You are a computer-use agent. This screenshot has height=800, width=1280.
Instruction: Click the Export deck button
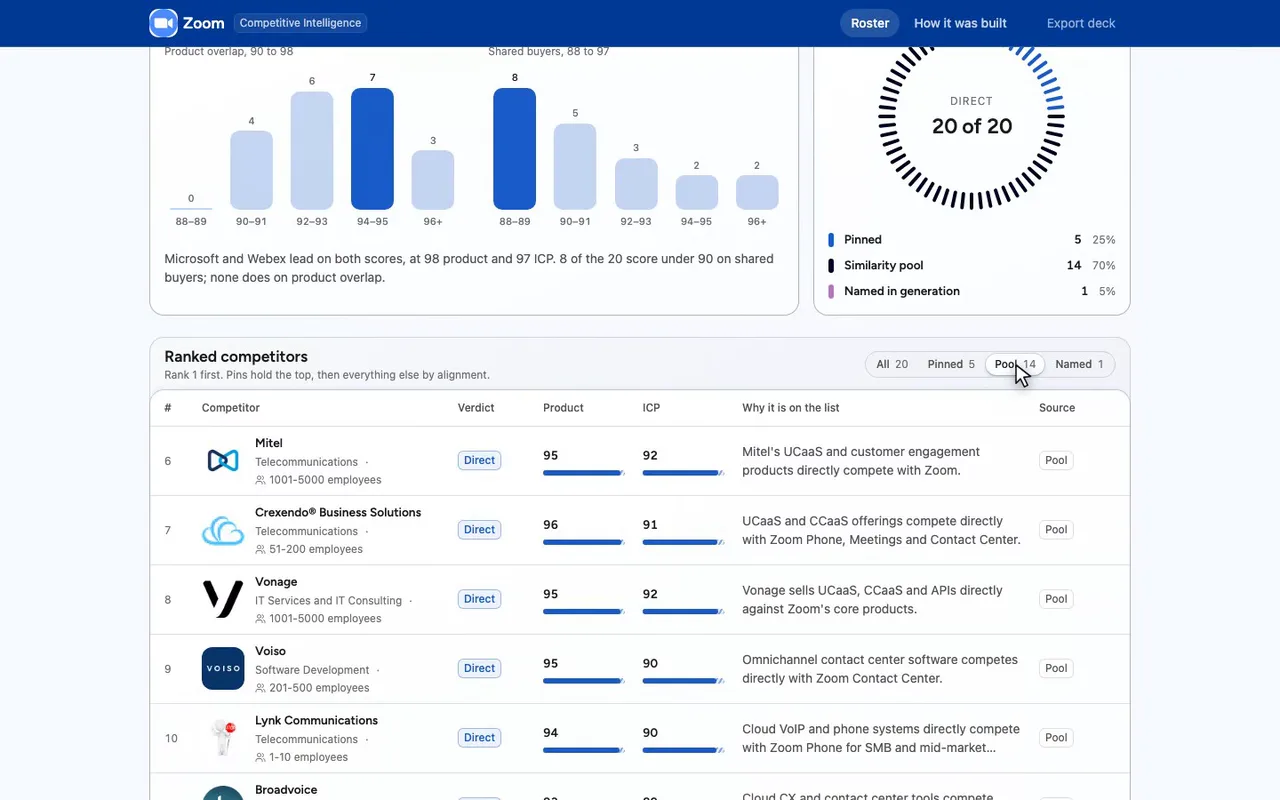pos(1081,23)
